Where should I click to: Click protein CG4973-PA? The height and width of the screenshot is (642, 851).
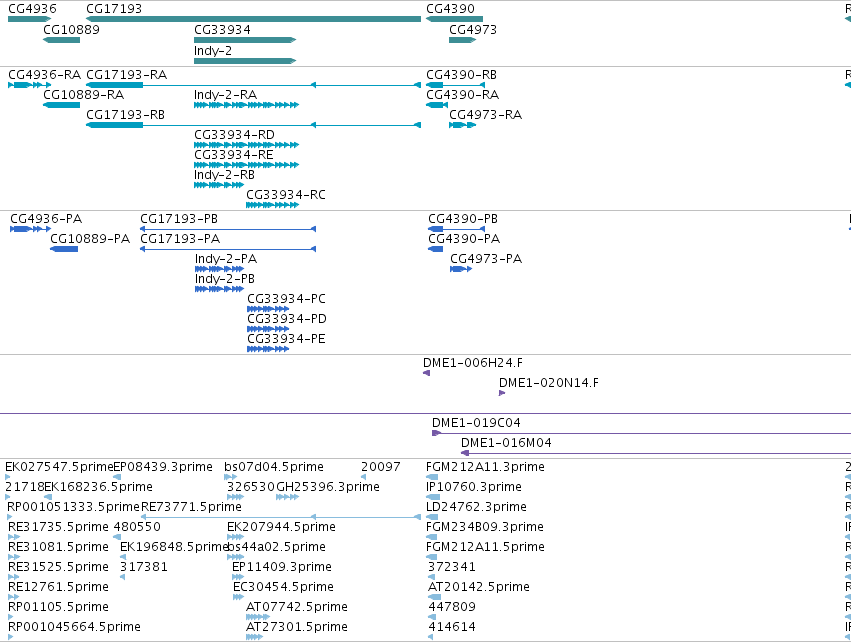486,259
